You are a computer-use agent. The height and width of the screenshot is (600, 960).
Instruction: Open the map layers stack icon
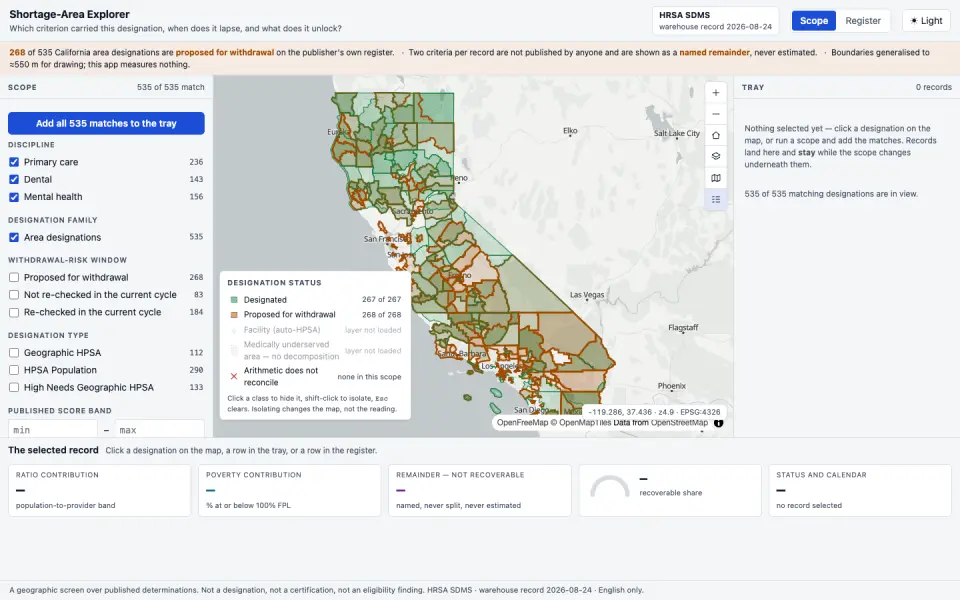click(x=716, y=157)
